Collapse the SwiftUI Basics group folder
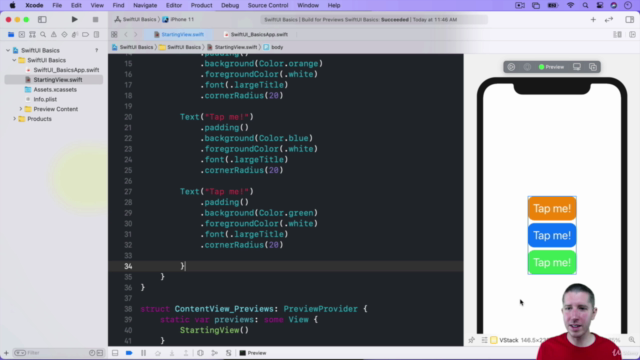 (x=14, y=60)
